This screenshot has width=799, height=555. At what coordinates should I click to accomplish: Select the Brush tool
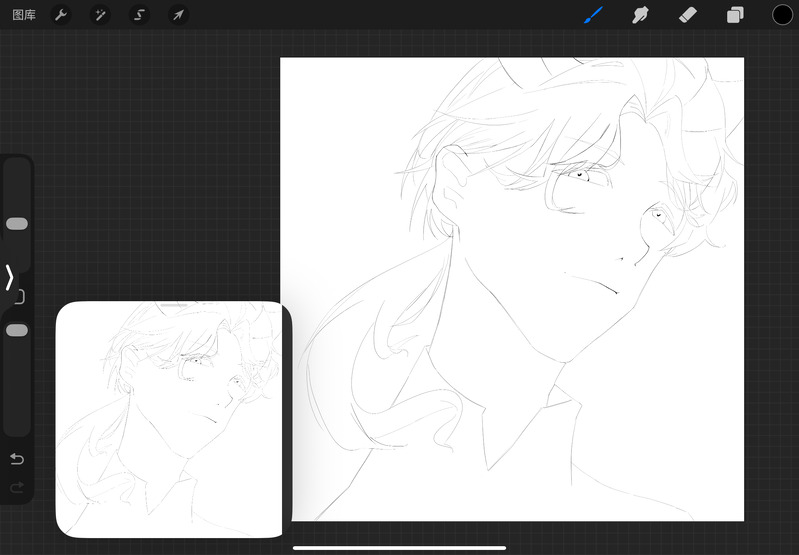(593, 15)
